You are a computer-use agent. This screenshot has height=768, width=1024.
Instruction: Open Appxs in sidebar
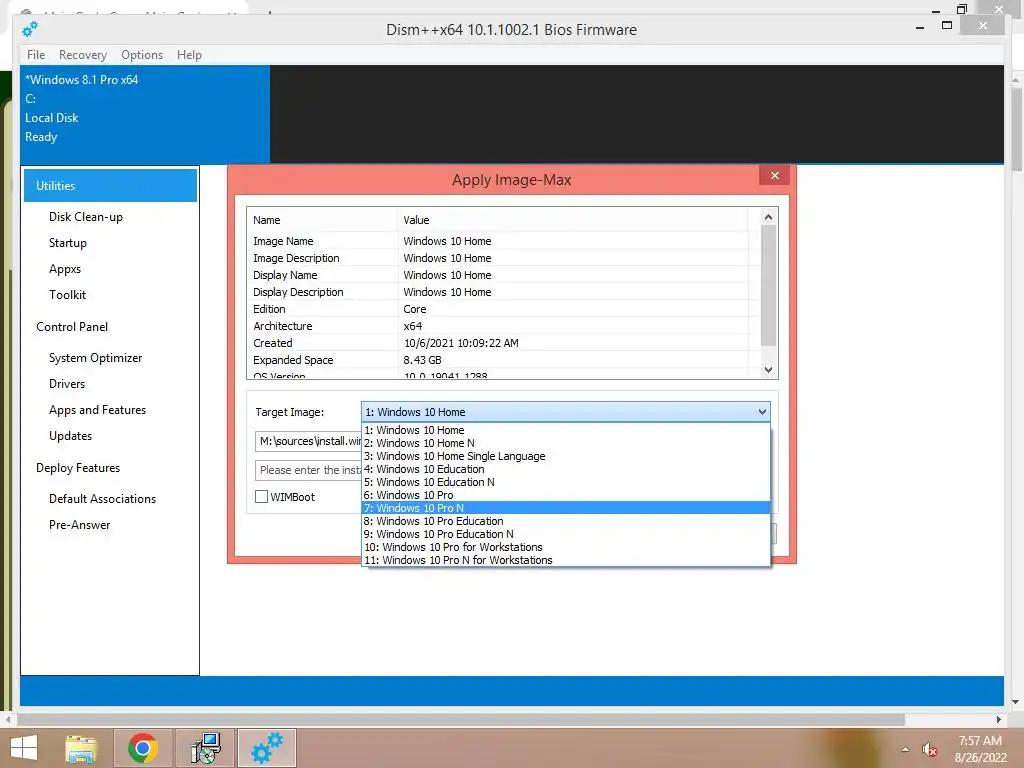(x=65, y=269)
